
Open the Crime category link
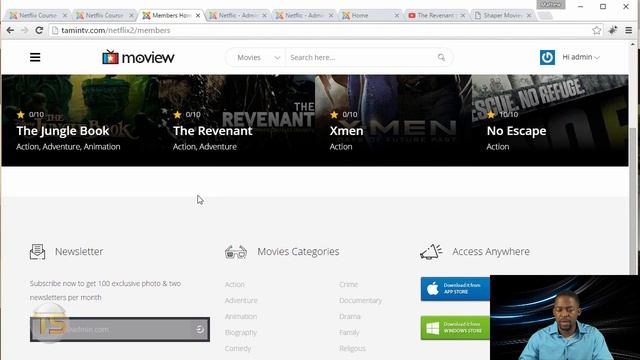[349, 284]
